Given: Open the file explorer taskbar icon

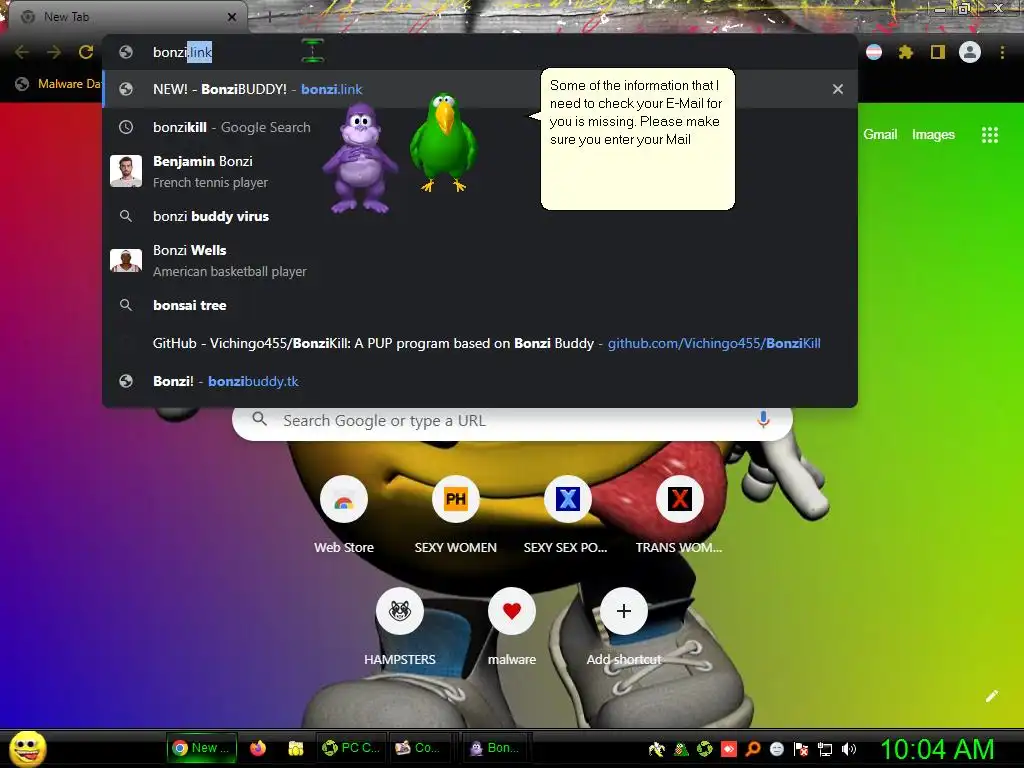Looking at the screenshot, I should 296,748.
